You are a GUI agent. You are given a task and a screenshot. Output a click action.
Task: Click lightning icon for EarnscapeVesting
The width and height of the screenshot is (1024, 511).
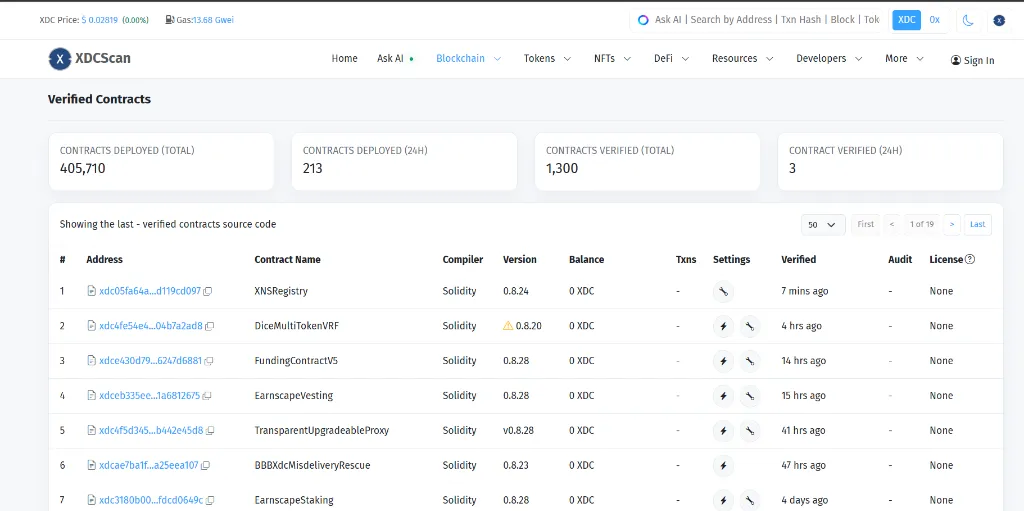723,396
